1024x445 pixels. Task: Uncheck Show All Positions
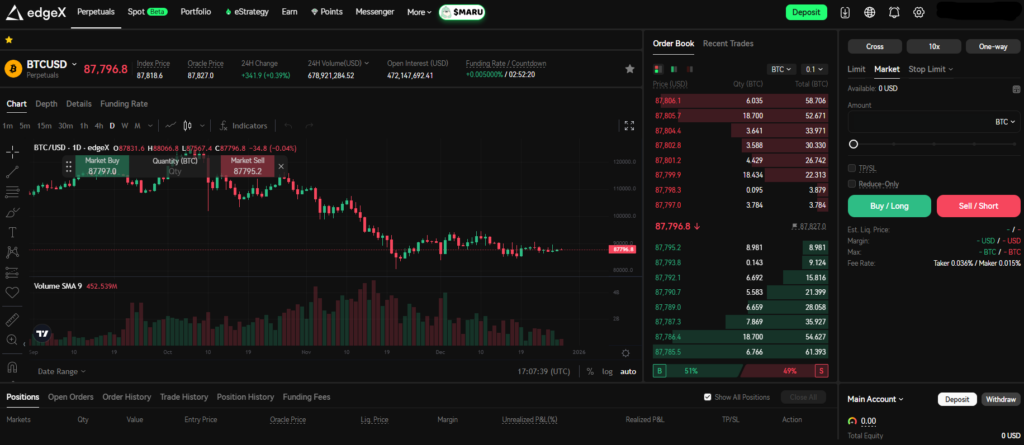click(708, 397)
